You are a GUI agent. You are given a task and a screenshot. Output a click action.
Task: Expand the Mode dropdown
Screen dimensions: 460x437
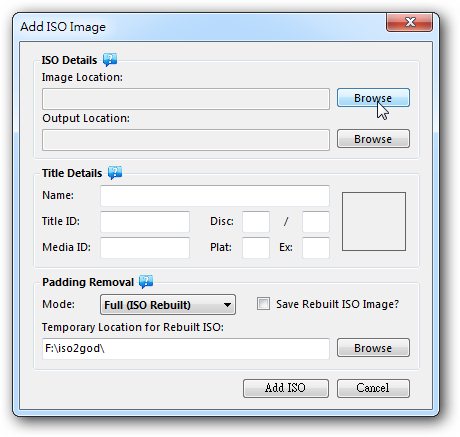pos(168,304)
